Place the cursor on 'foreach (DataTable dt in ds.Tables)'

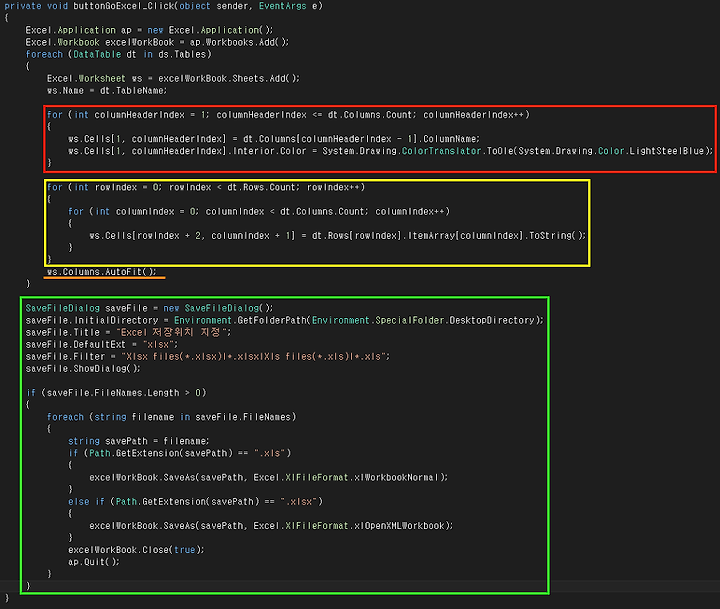pos(118,54)
